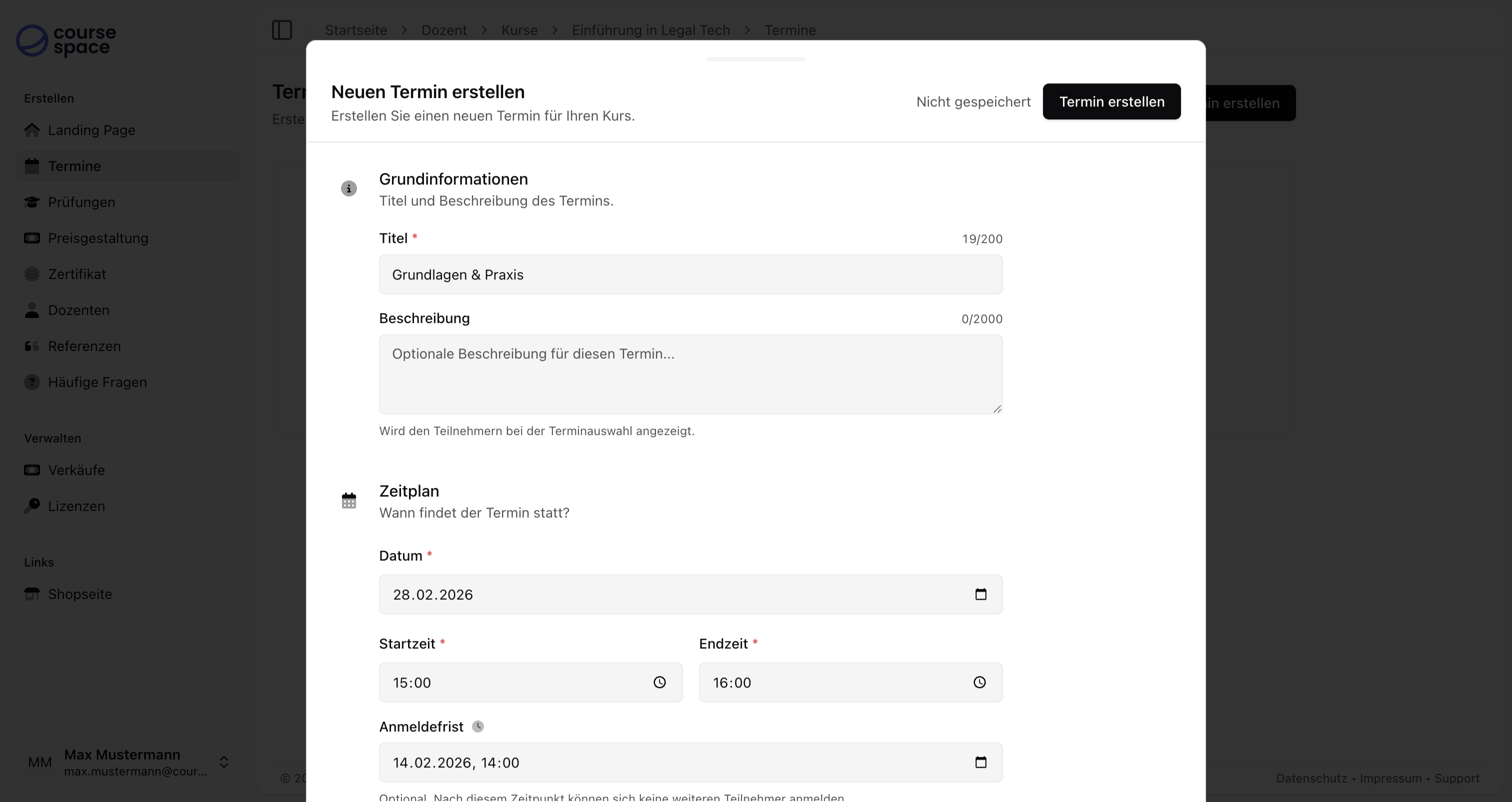Click the calendar icon in Datum field
Viewport: 1512px width, 802px height.
[x=980, y=594]
